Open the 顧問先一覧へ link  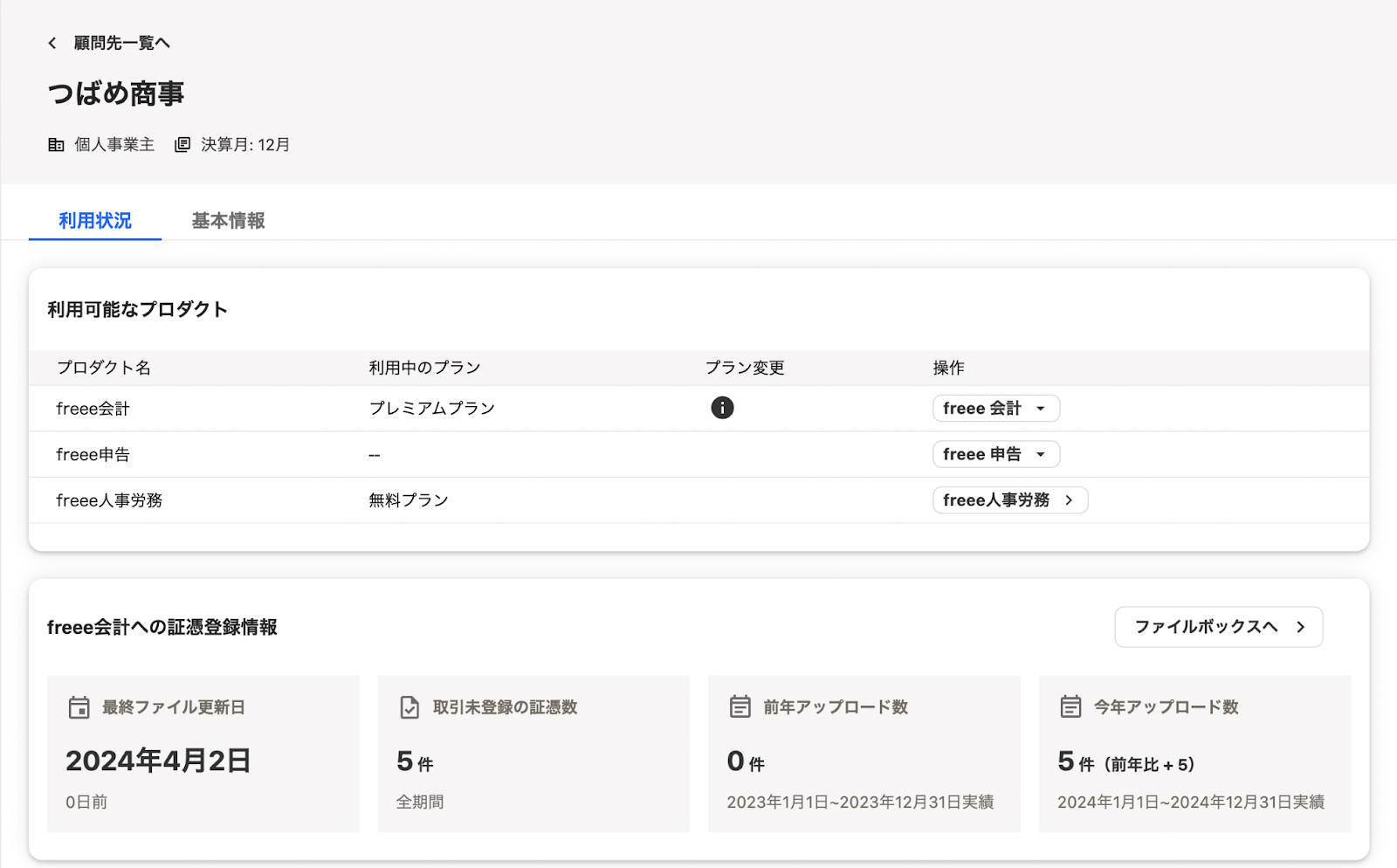point(121,43)
